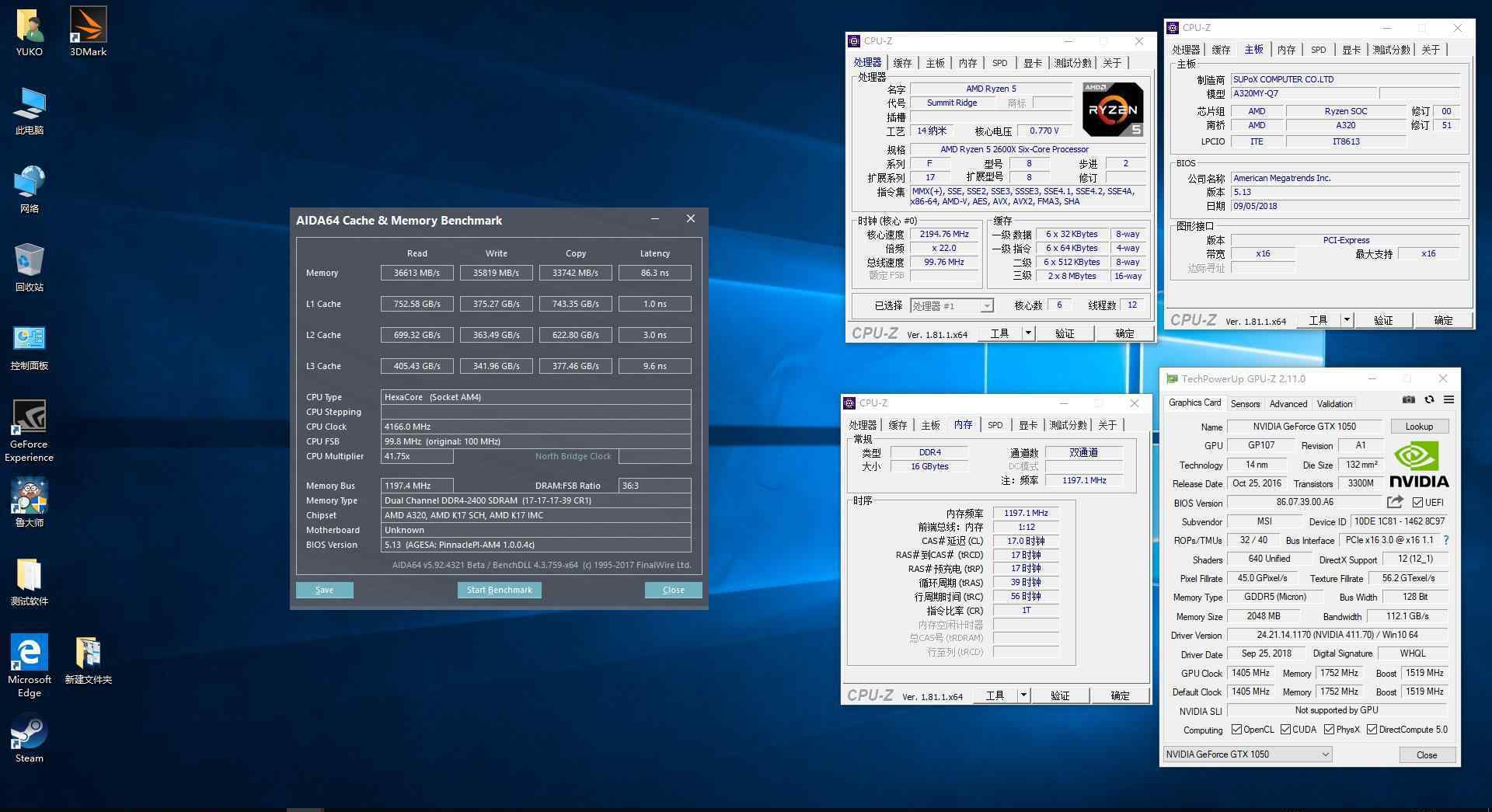Viewport: 1492px width, 812px height.
Task: Expand 工具 dropdown arrow in CPU-Z processor window
Action: 1027,333
